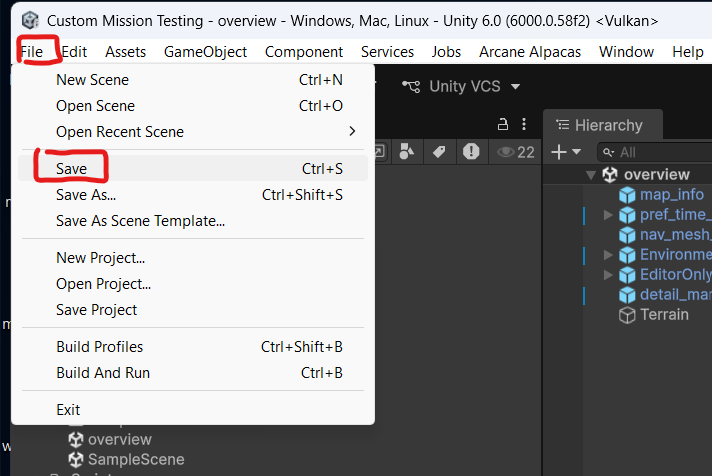The width and height of the screenshot is (712, 476).
Task: Expand the Open Recent Scene submenu
Action: point(193,132)
